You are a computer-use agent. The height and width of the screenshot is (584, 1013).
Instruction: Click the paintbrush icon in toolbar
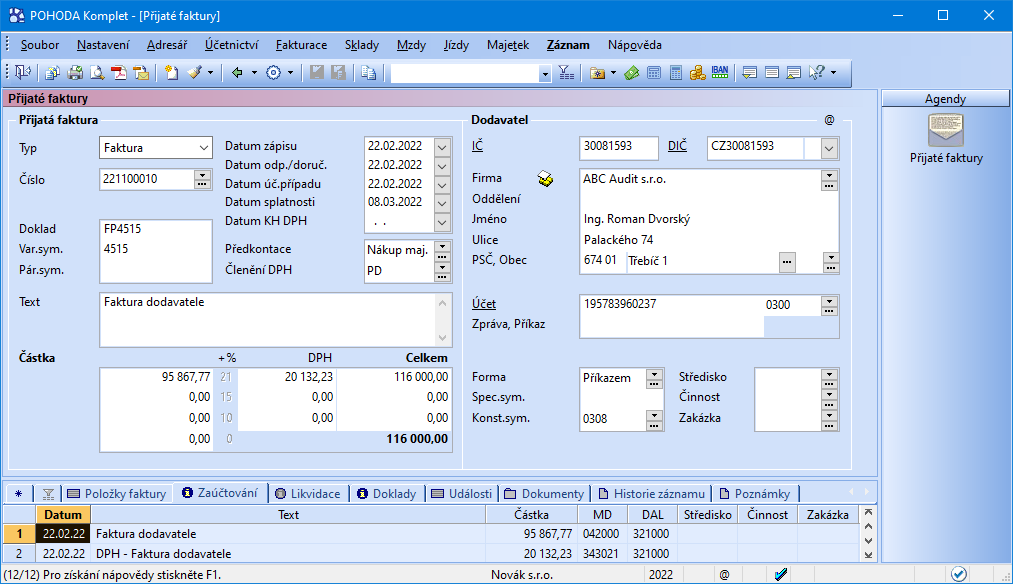point(194,73)
